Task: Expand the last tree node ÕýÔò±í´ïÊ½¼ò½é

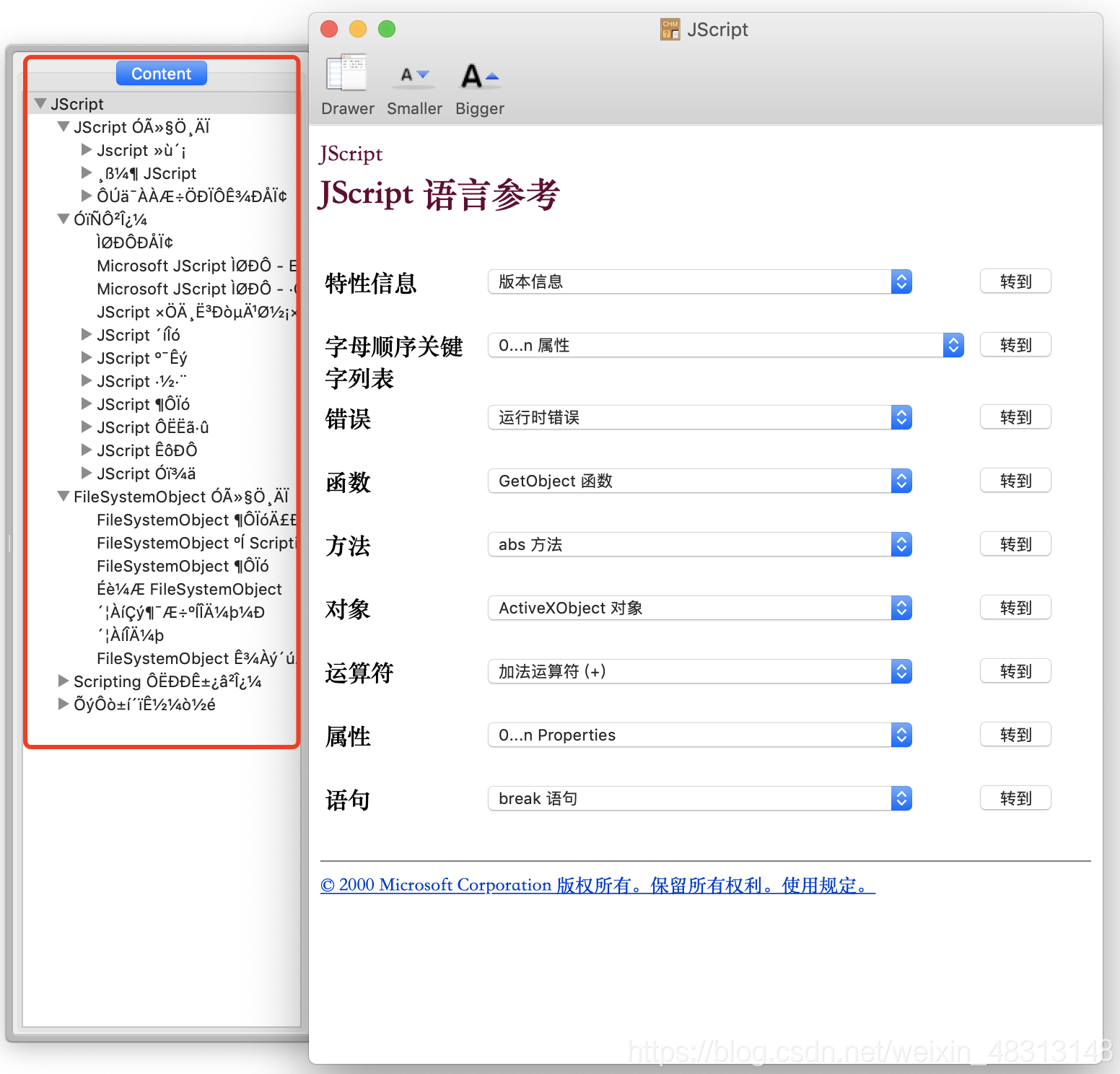Action: coord(64,704)
